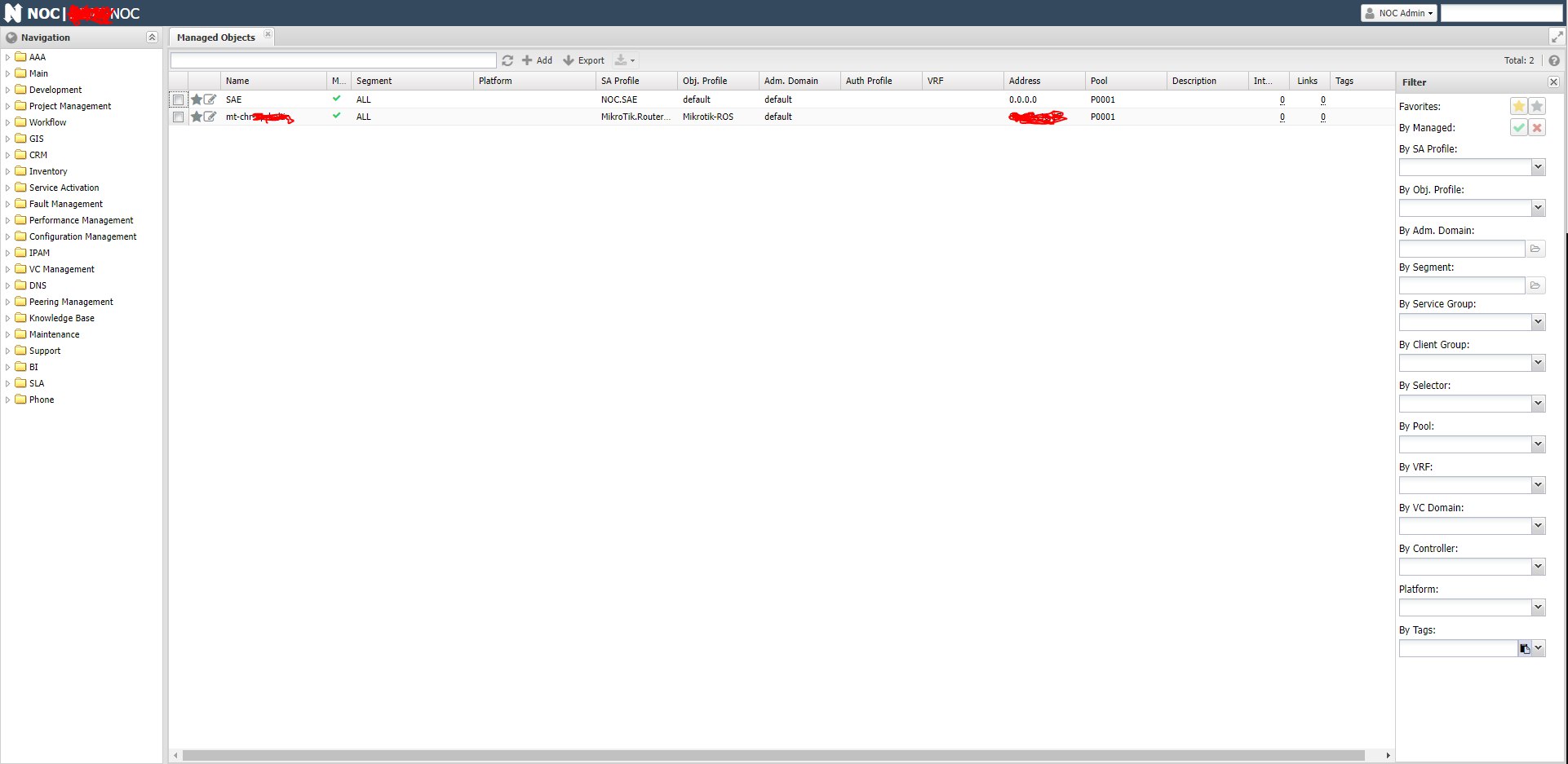Collapse the Navigation panel
The height and width of the screenshot is (764, 1568).
152,38
